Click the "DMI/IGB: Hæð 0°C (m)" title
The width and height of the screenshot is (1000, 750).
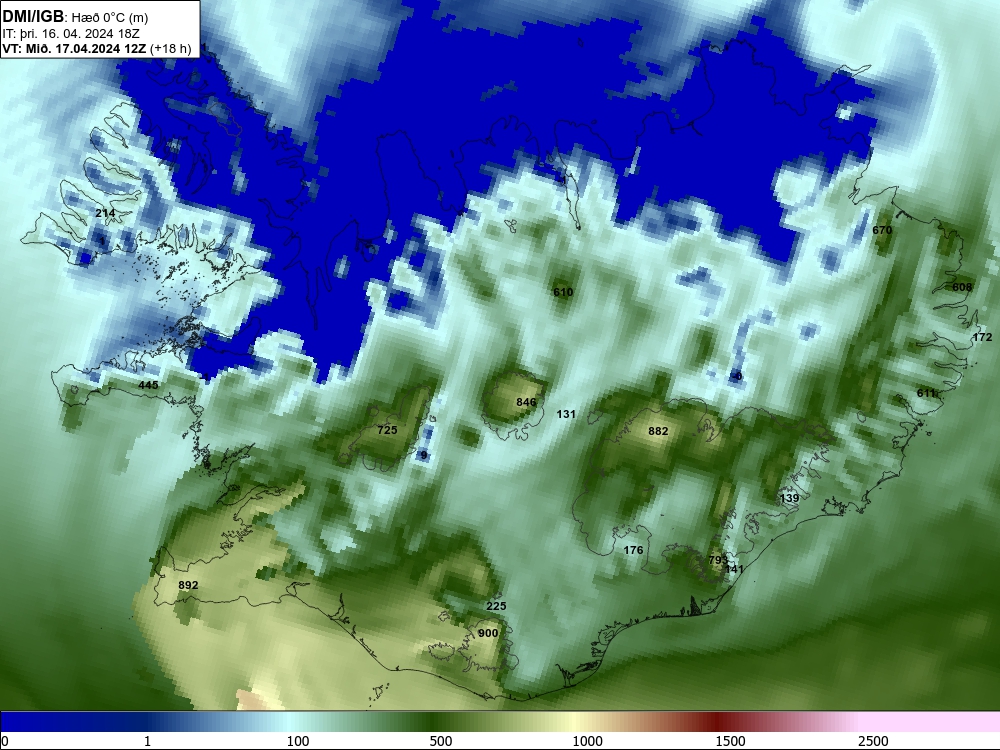75,17
